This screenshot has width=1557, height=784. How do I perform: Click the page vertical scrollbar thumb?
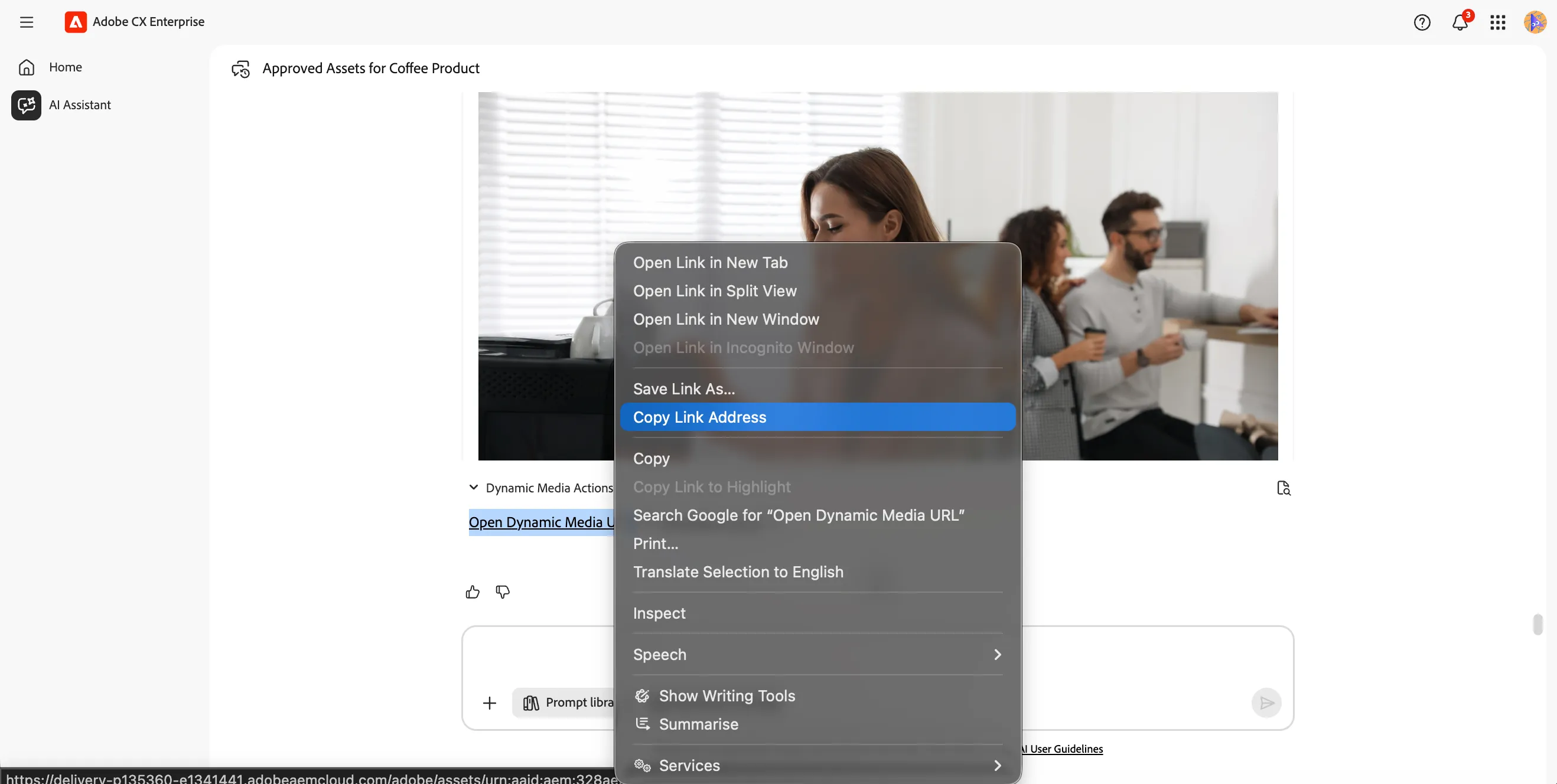1538,625
